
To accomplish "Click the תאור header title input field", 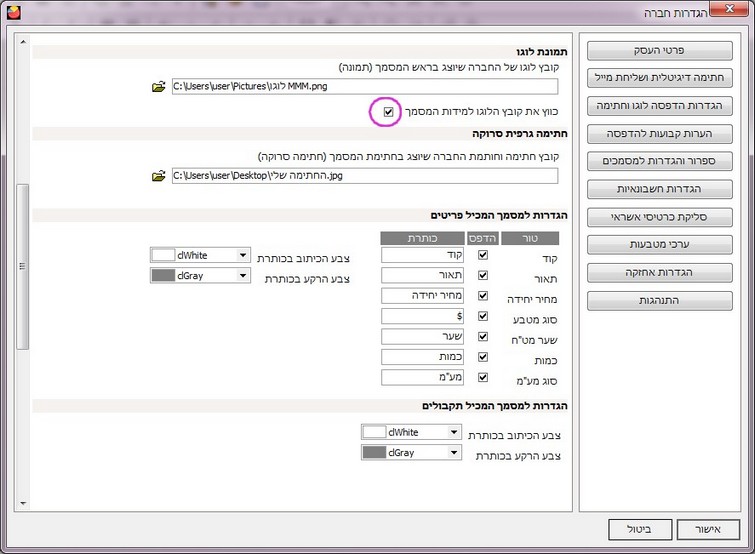I will point(425,276).
